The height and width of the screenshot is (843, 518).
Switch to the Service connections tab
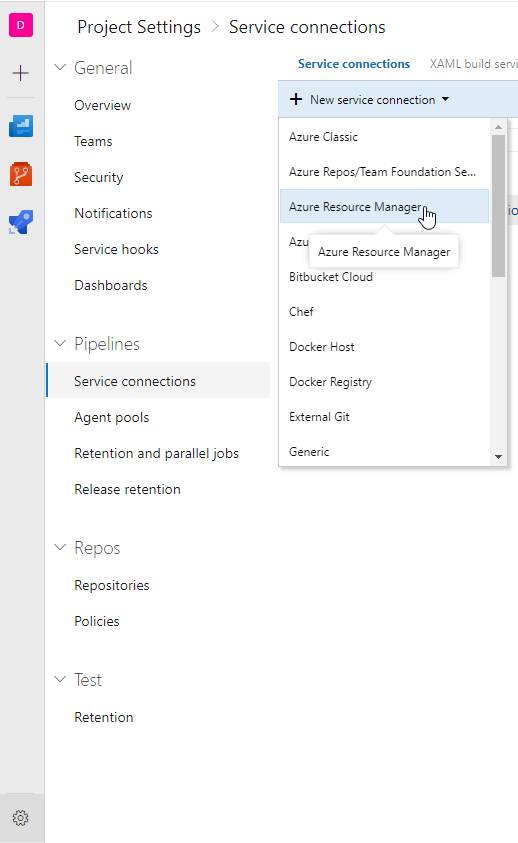click(354, 64)
